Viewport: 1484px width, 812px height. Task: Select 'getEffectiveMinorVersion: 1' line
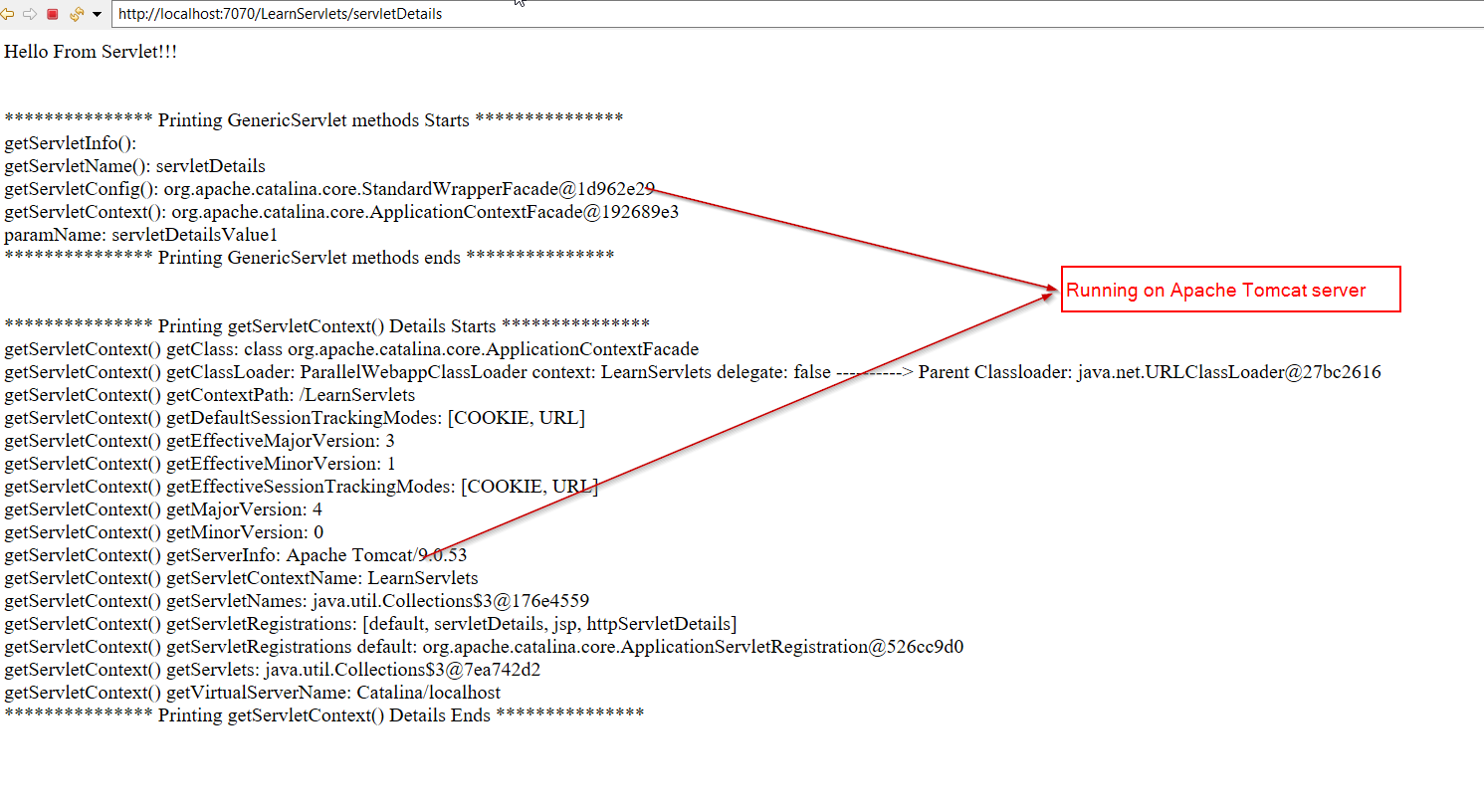[x=200, y=464]
